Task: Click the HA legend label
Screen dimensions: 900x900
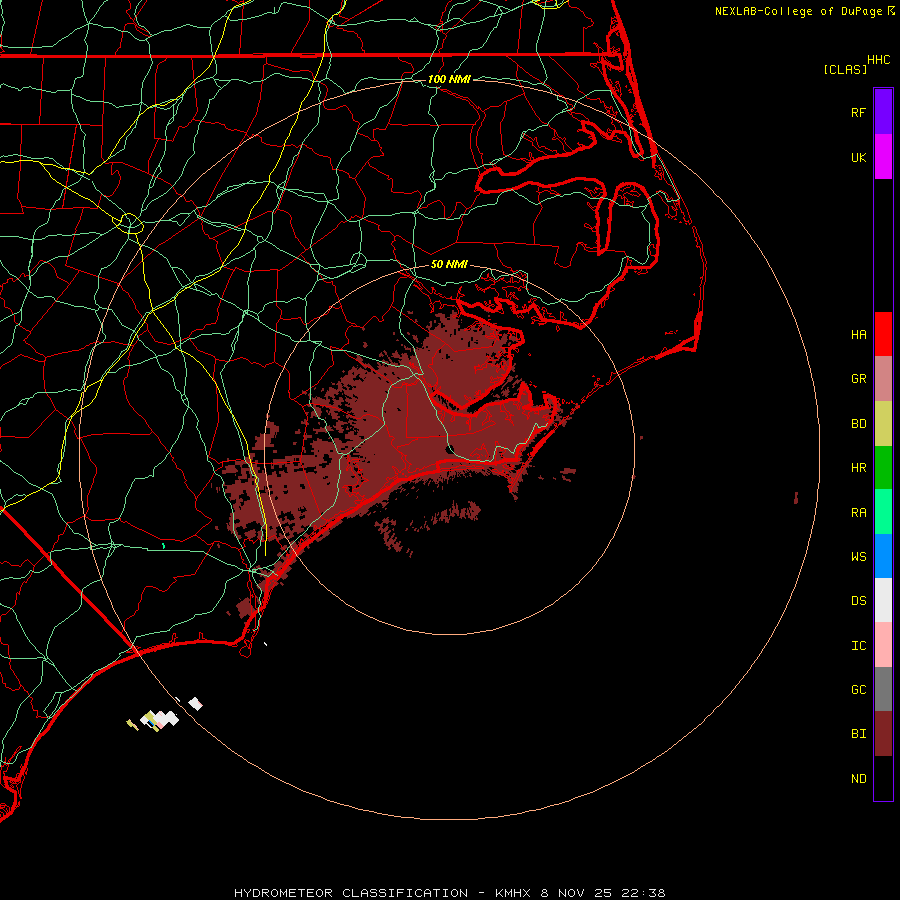Action: [x=858, y=335]
